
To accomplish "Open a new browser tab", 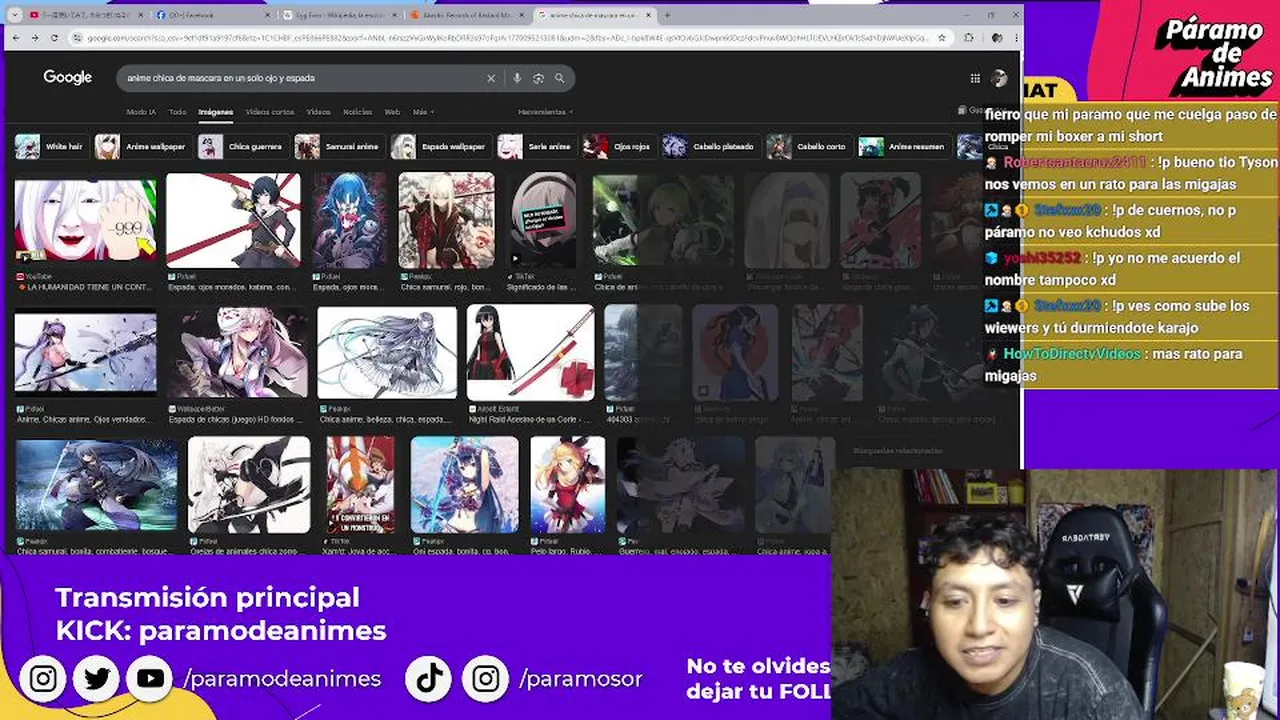I will [667, 15].
